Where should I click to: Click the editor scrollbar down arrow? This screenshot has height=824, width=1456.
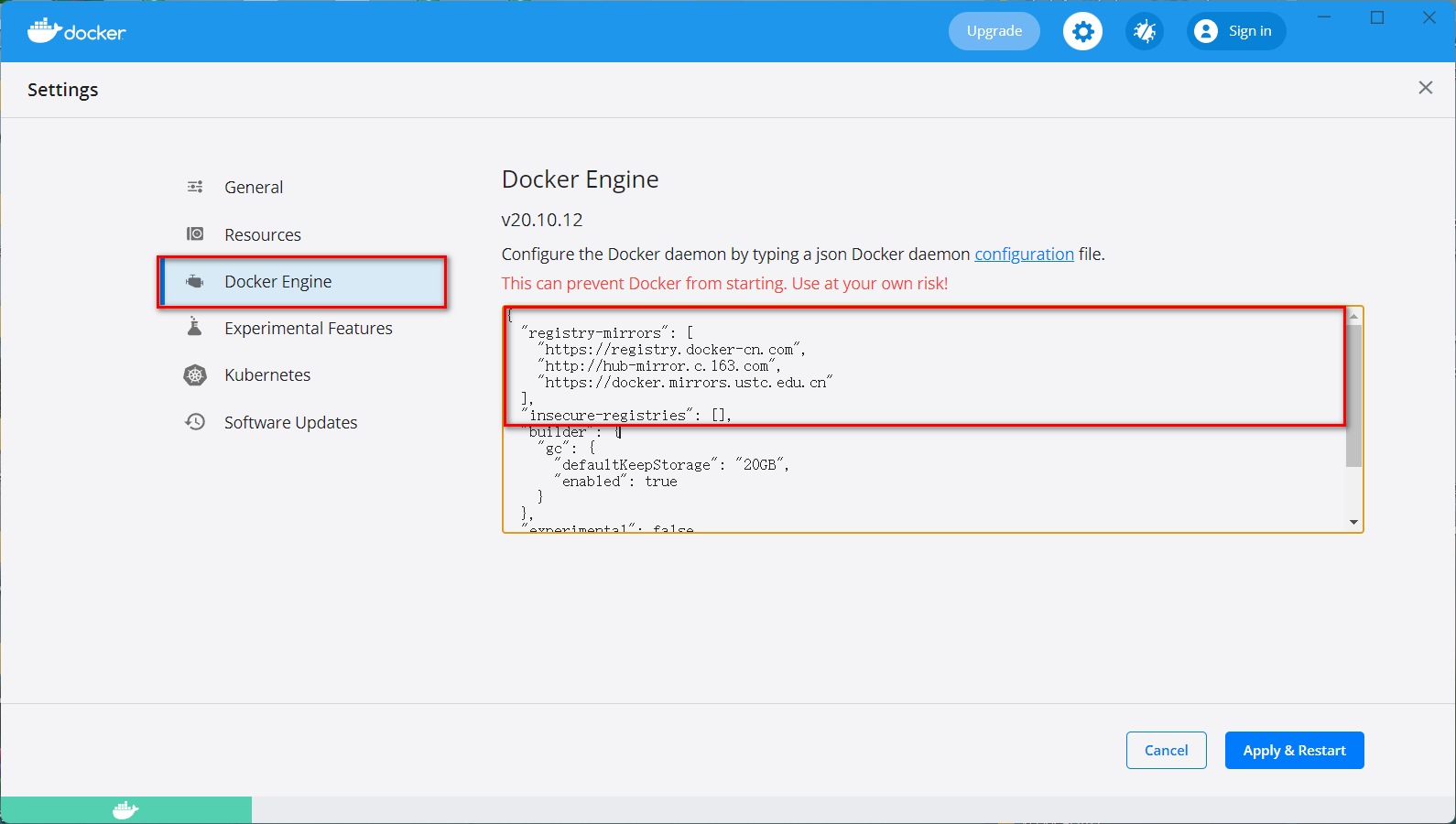click(1353, 523)
